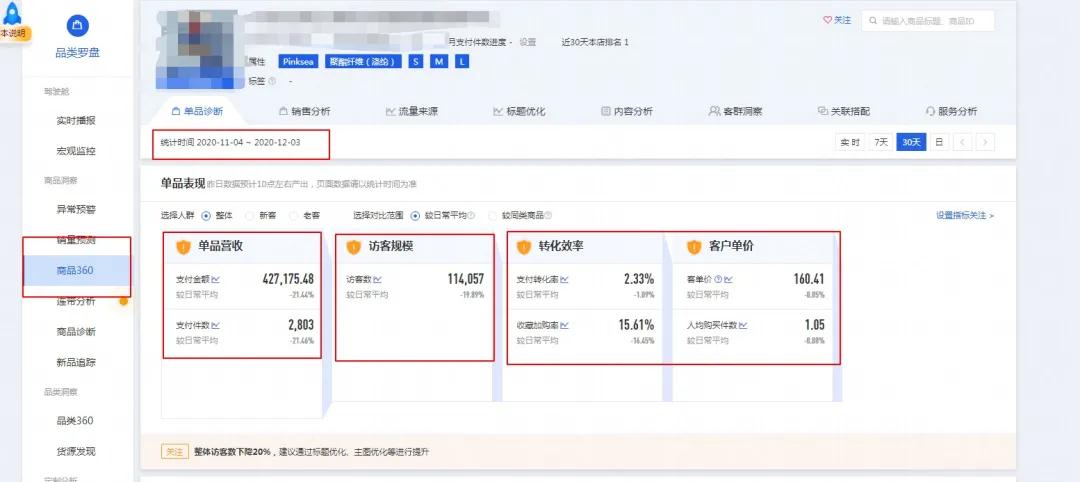Choose the 日 time range button

pos(939,143)
